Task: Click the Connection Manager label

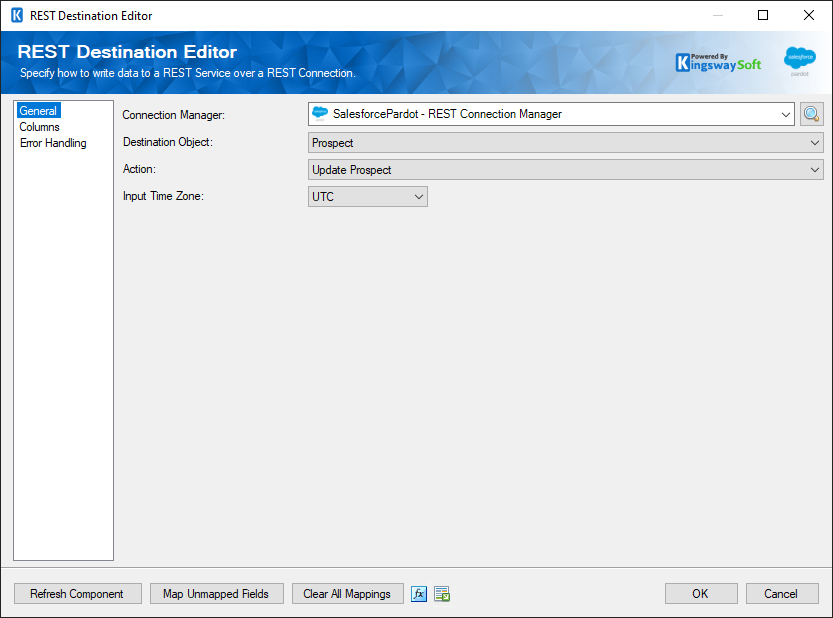Action: coord(174,115)
